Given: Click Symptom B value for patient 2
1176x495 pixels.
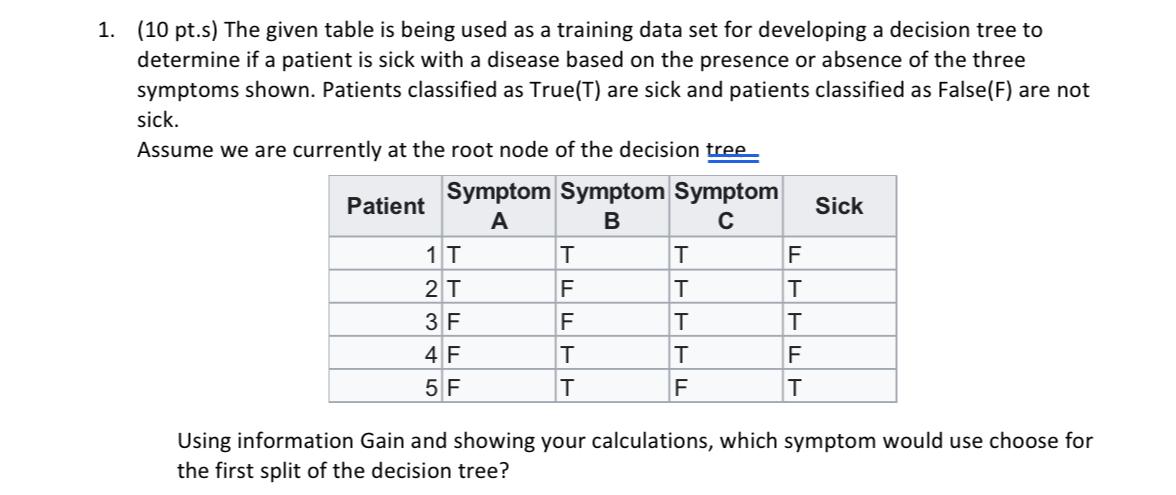Looking at the screenshot, I should (612, 287).
